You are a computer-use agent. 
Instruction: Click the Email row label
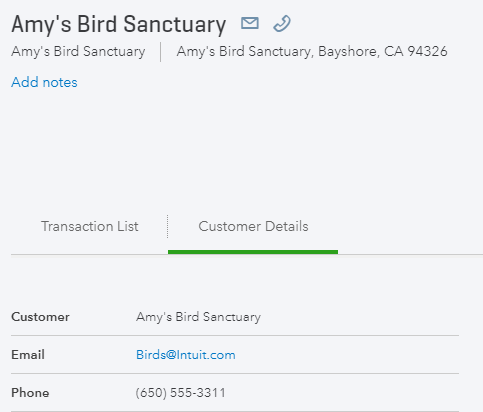(x=28, y=355)
